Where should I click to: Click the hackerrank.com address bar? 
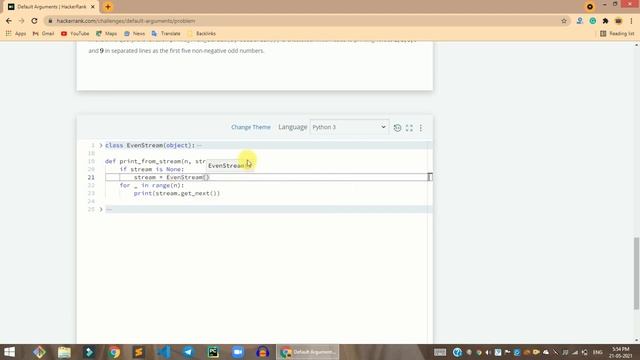[x=302, y=21]
